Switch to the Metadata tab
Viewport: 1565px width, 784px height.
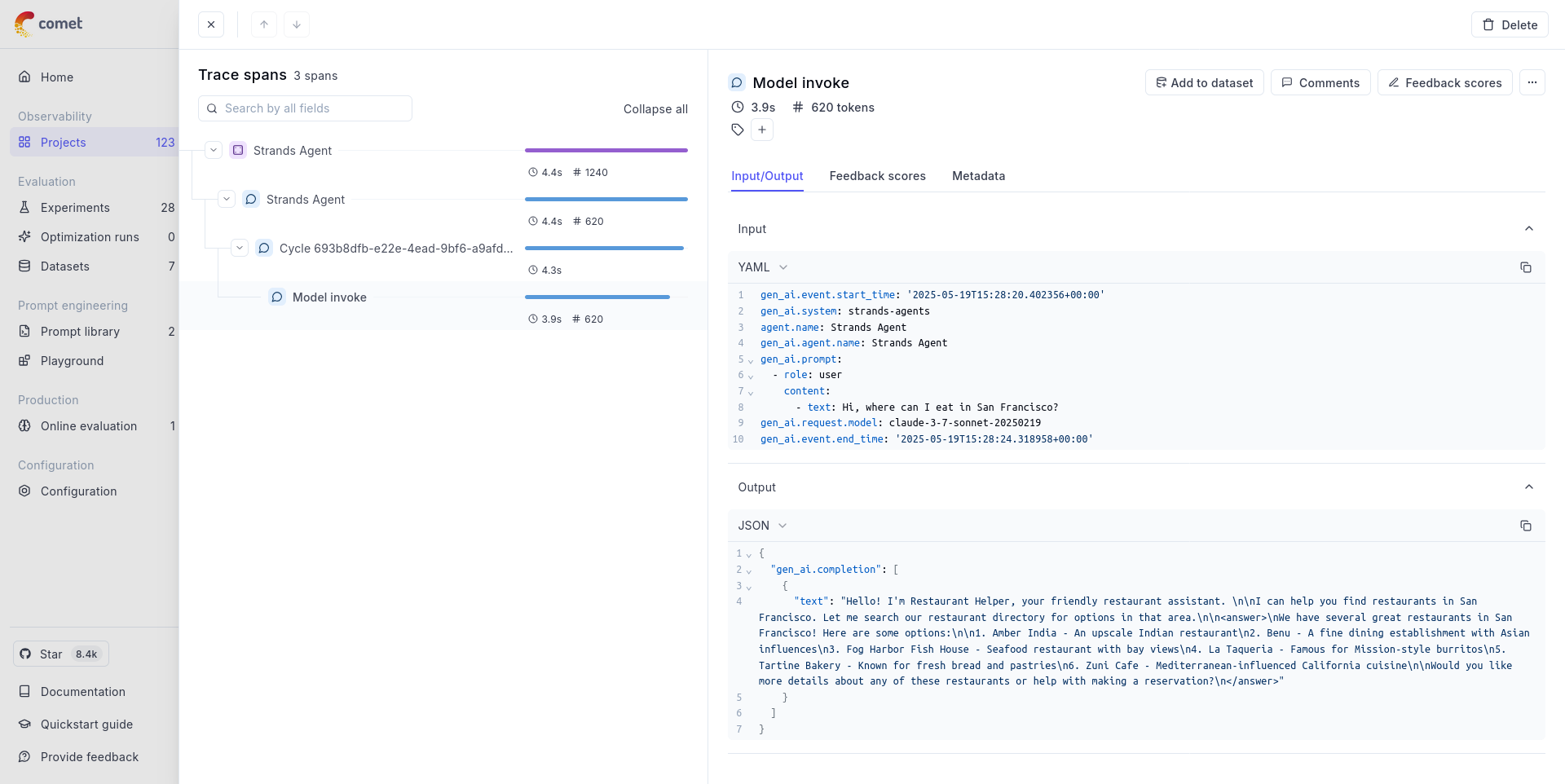pos(978,176)
